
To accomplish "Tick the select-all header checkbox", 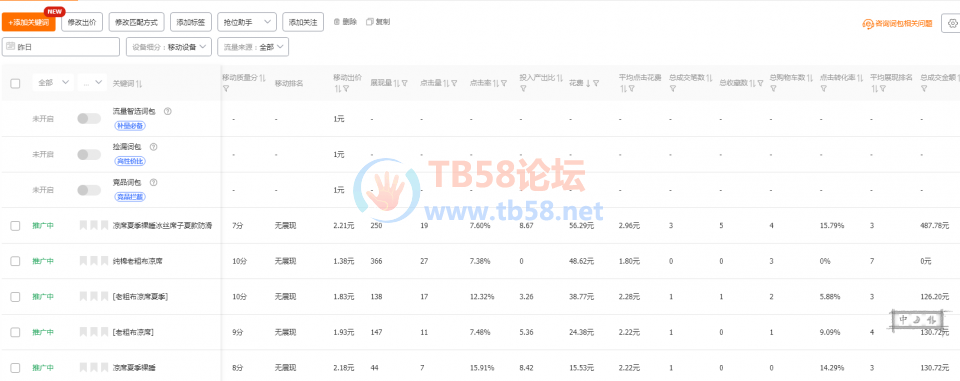I will tap(15, 83).
